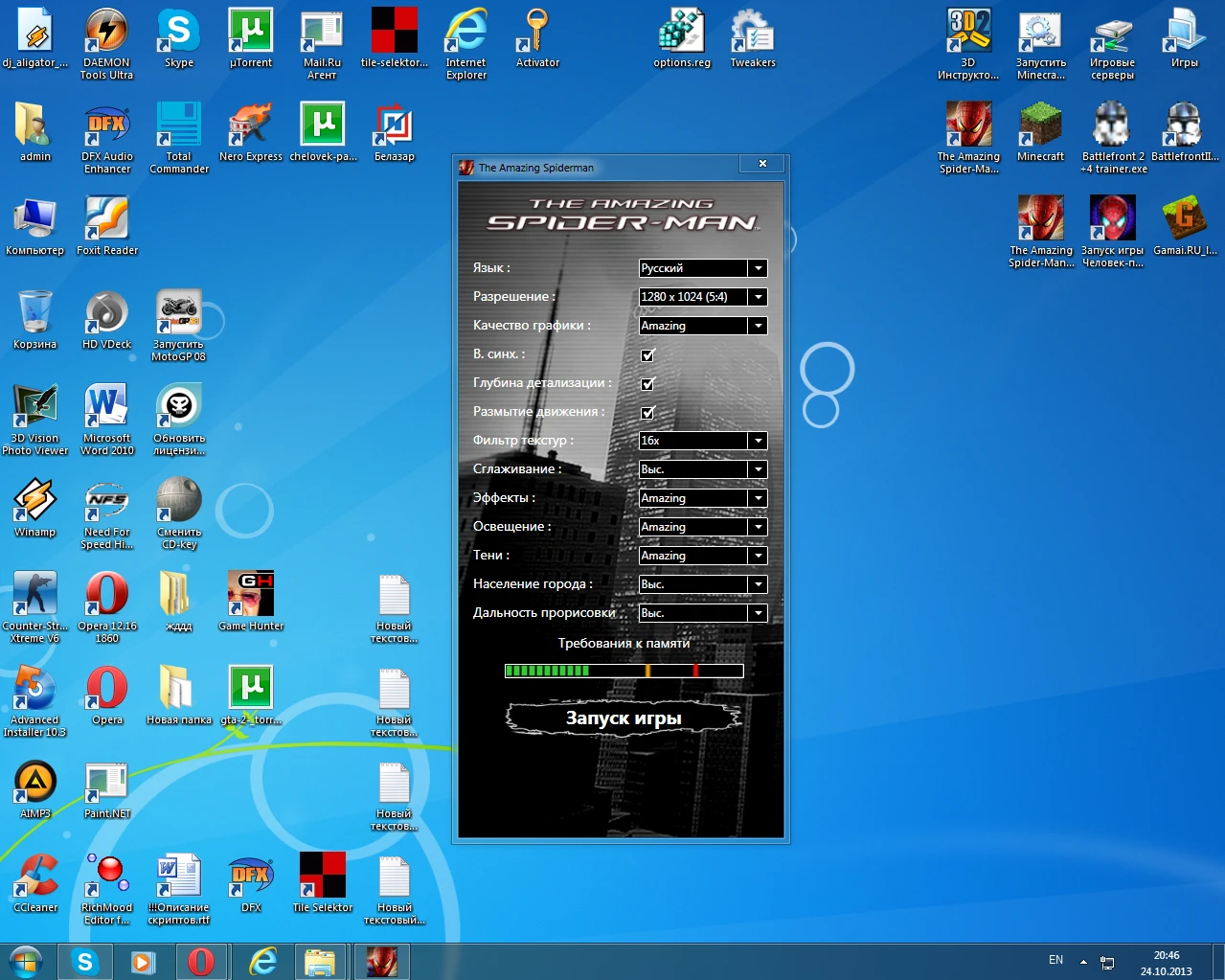Click the memory requirements progress bar
This screenshot has width=1225, height=980.
624,671
